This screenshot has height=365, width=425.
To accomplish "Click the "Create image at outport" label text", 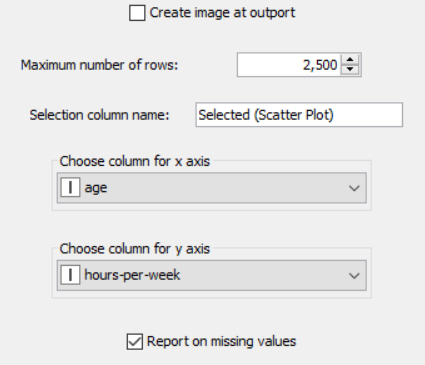I will coord(222,13).
